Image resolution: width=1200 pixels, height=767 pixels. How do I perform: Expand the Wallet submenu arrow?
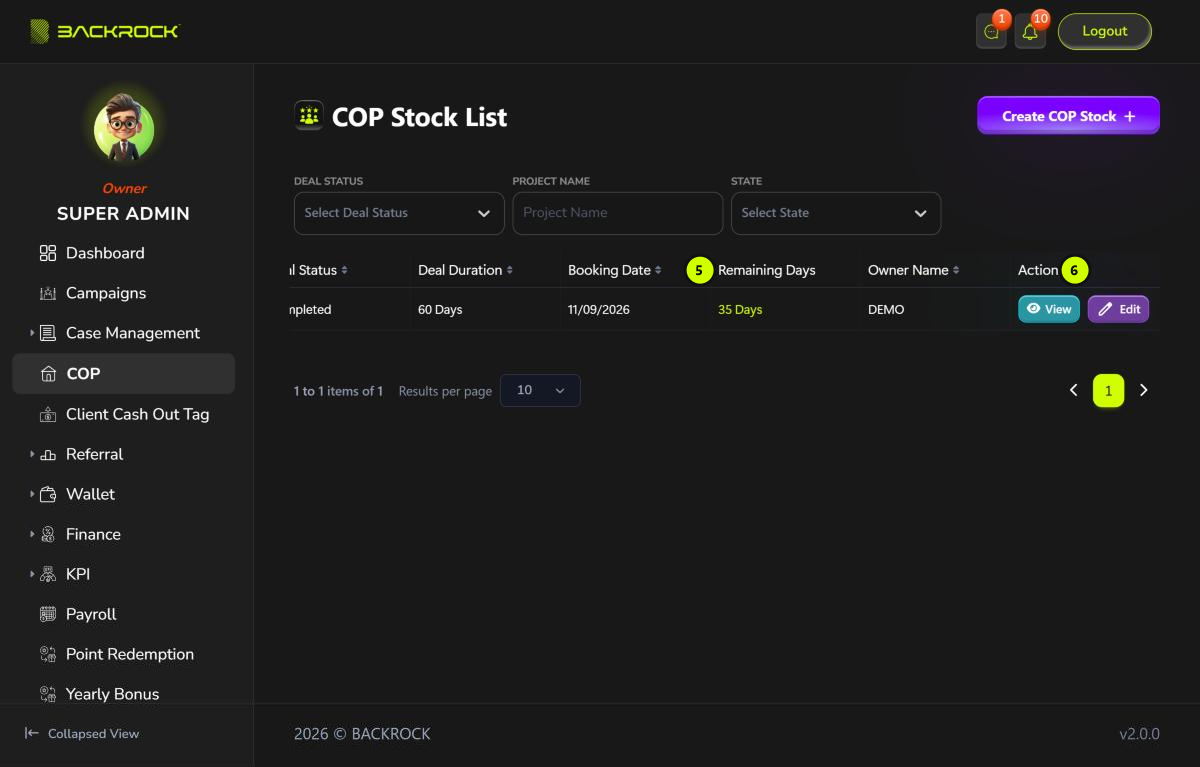(x=32, y=494)
